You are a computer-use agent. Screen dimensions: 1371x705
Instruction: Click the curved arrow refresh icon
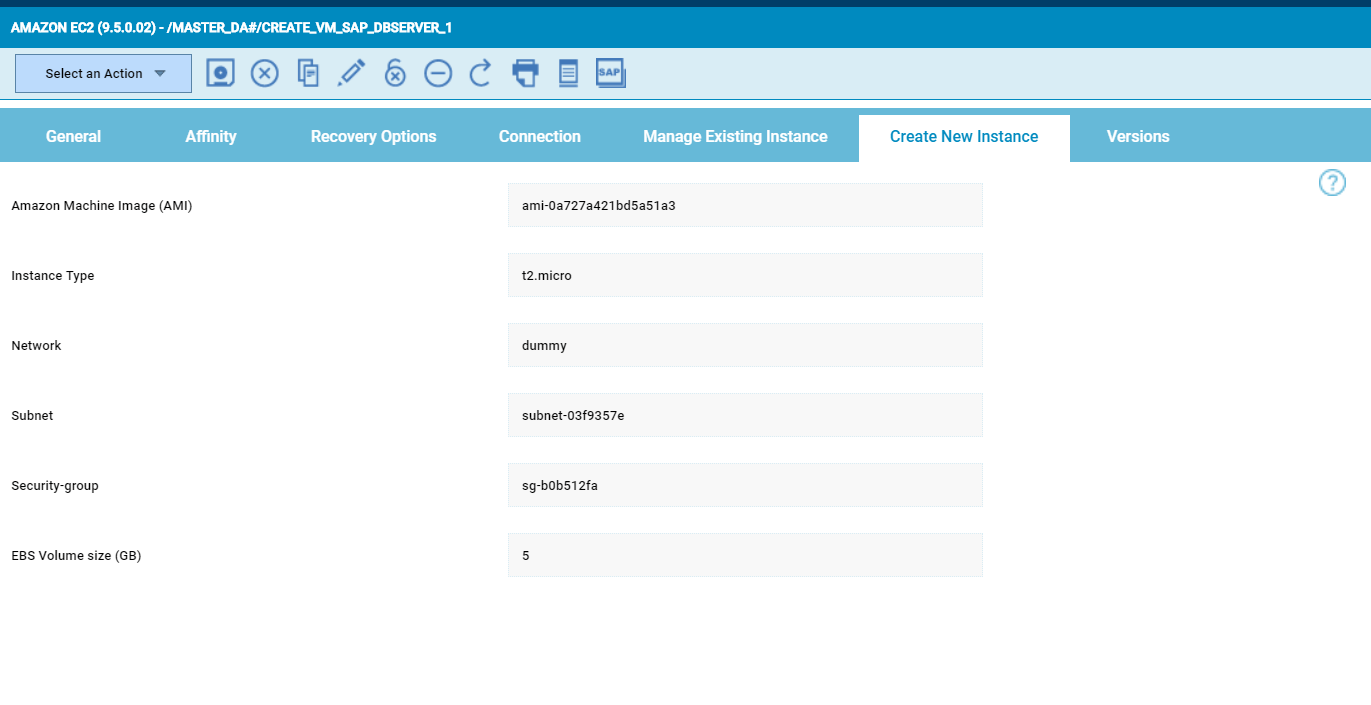coord(481,73)
